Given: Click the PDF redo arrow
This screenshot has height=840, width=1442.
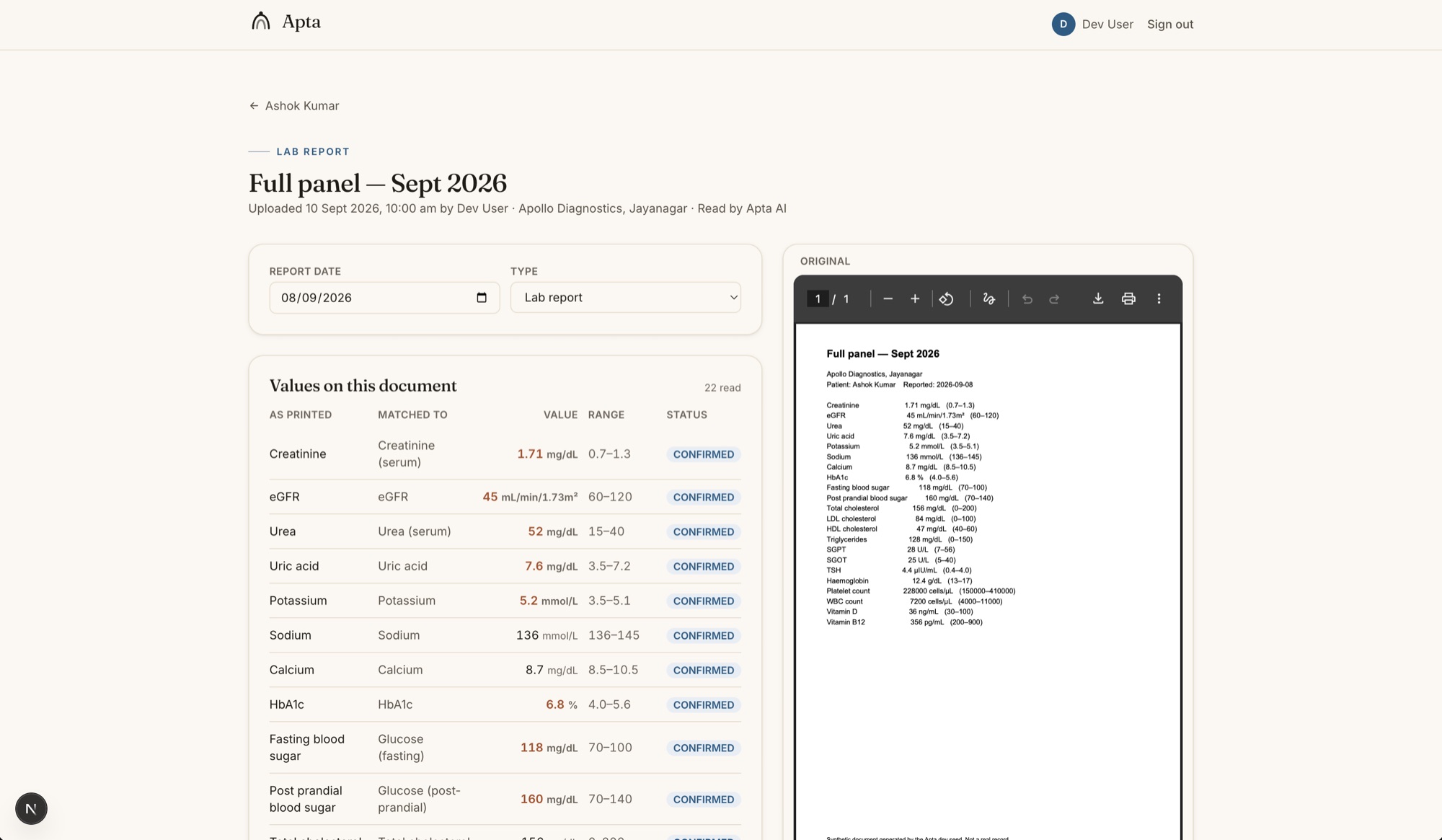Looking at the screenshot, I should 1054,299.
